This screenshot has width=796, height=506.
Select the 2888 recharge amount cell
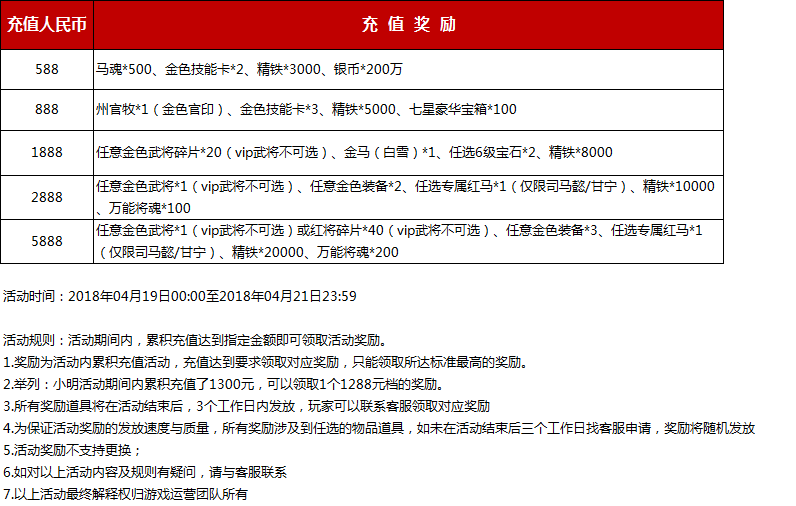point(47,197)
